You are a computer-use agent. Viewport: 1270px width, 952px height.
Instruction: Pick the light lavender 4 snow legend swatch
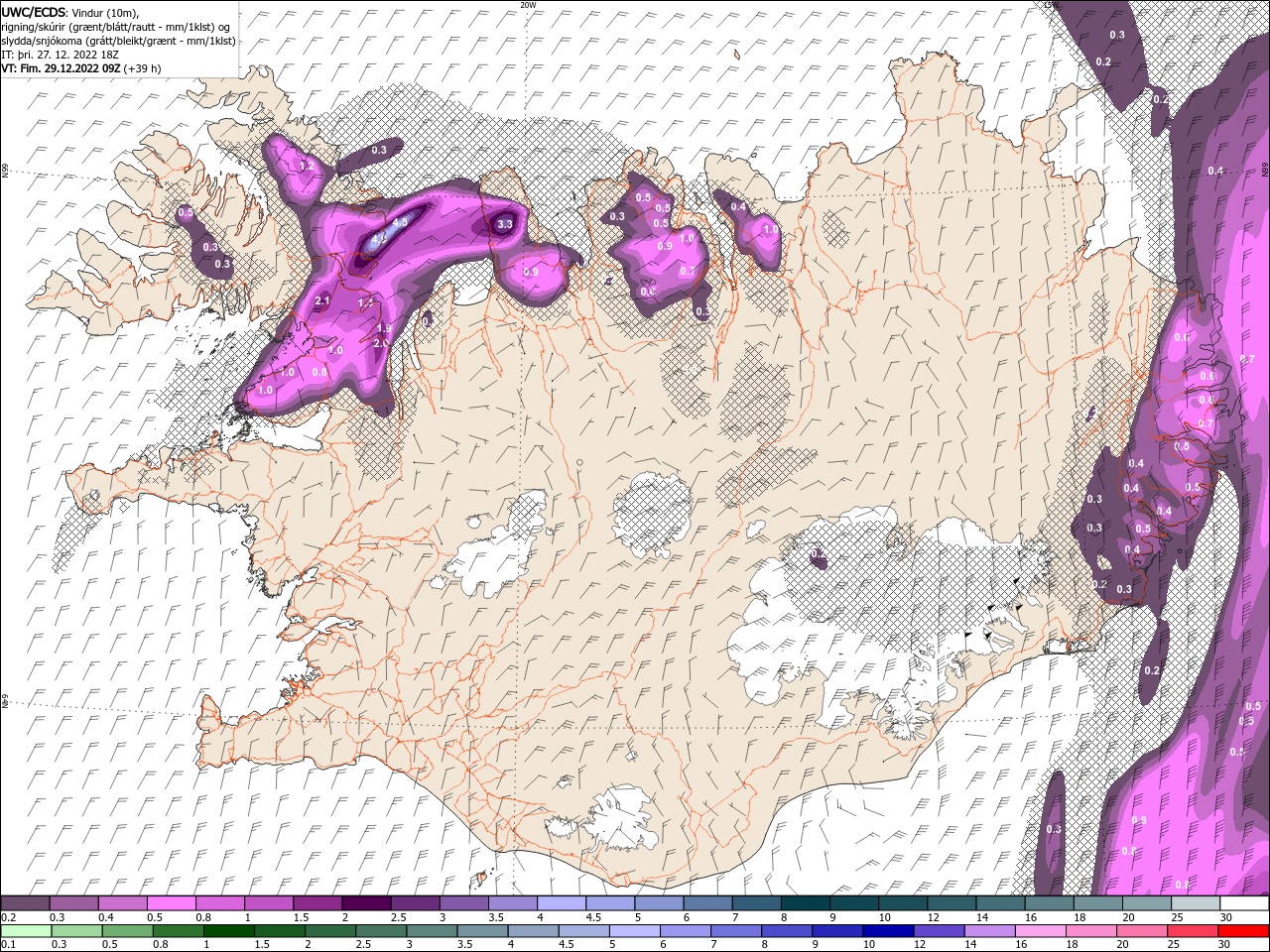tap(562, 903)
